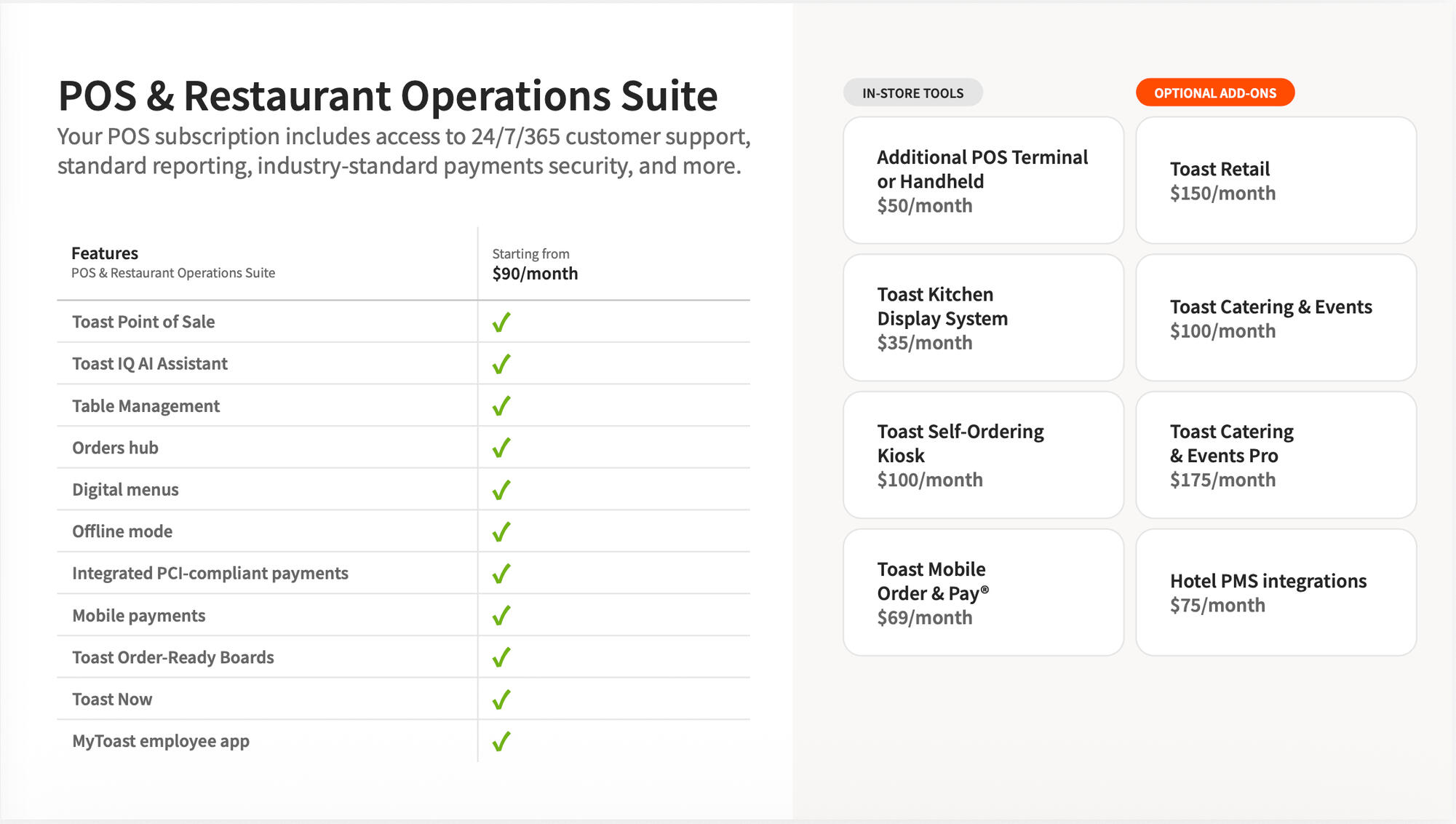Choose the Toast Catering & Events Pro card
The image size is (1456, 824).
point(1276,455)
